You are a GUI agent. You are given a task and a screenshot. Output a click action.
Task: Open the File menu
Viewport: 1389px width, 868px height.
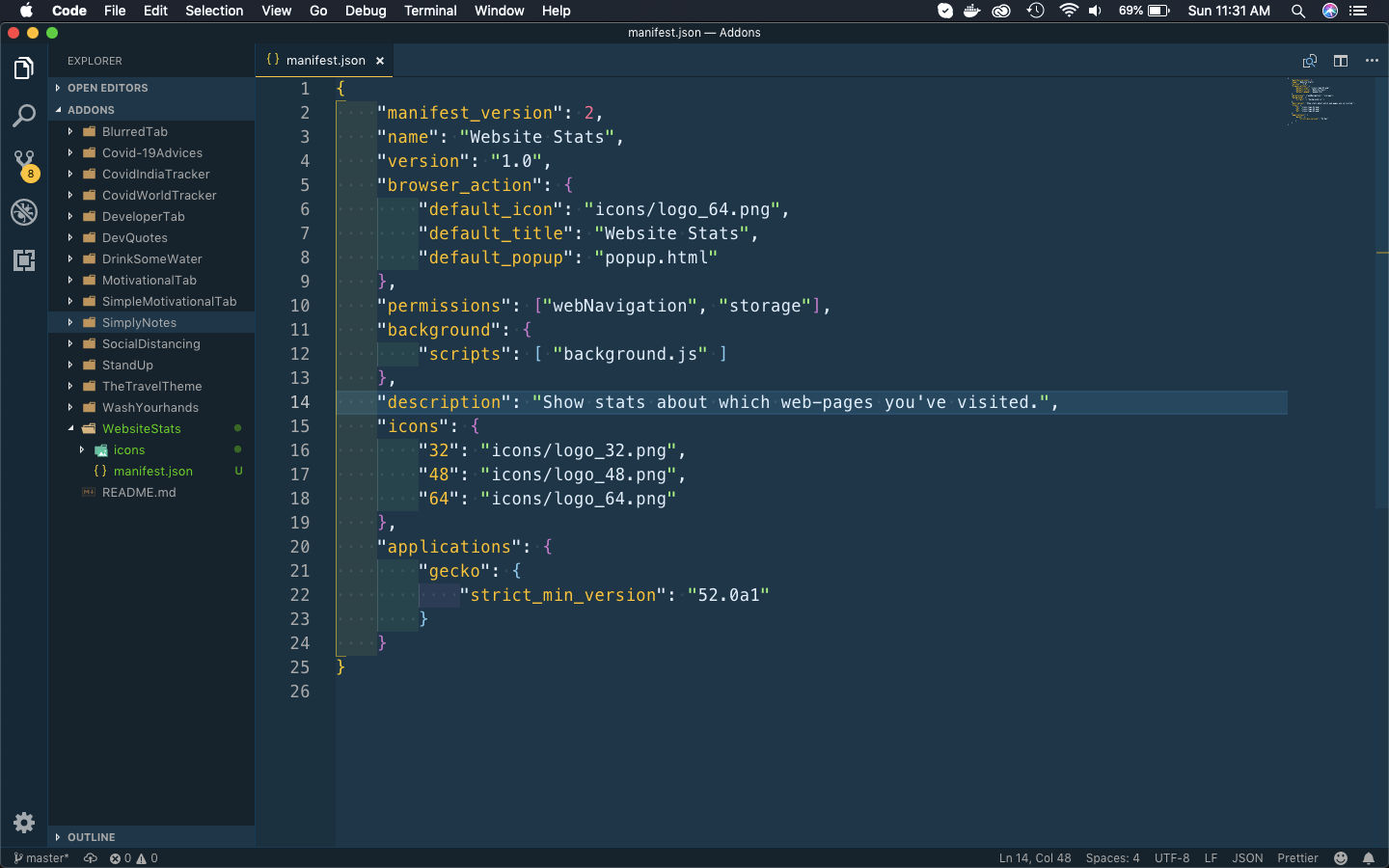pos(115,11)
